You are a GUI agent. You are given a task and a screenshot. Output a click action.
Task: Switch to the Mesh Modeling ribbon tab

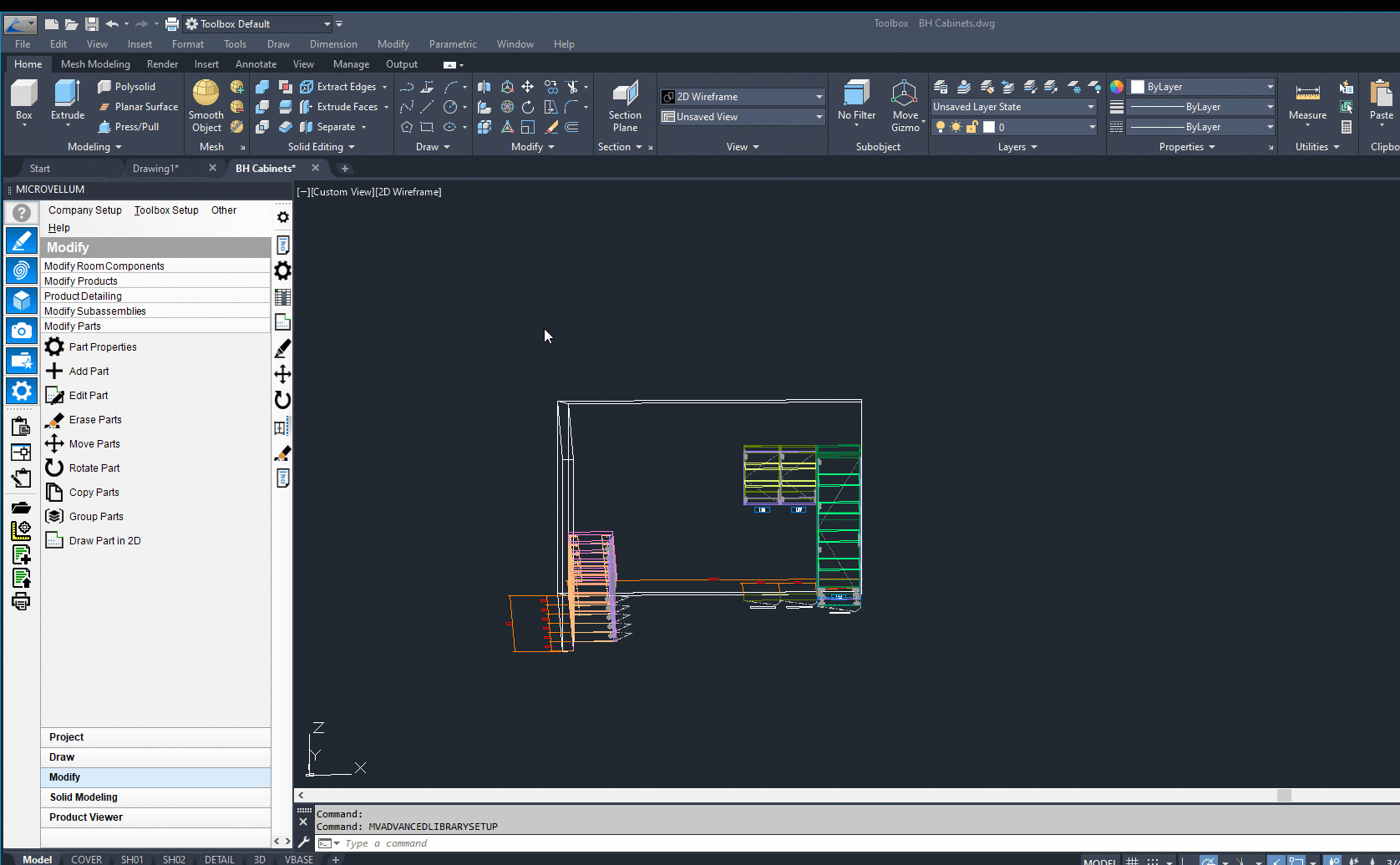[x=95, y=64]
